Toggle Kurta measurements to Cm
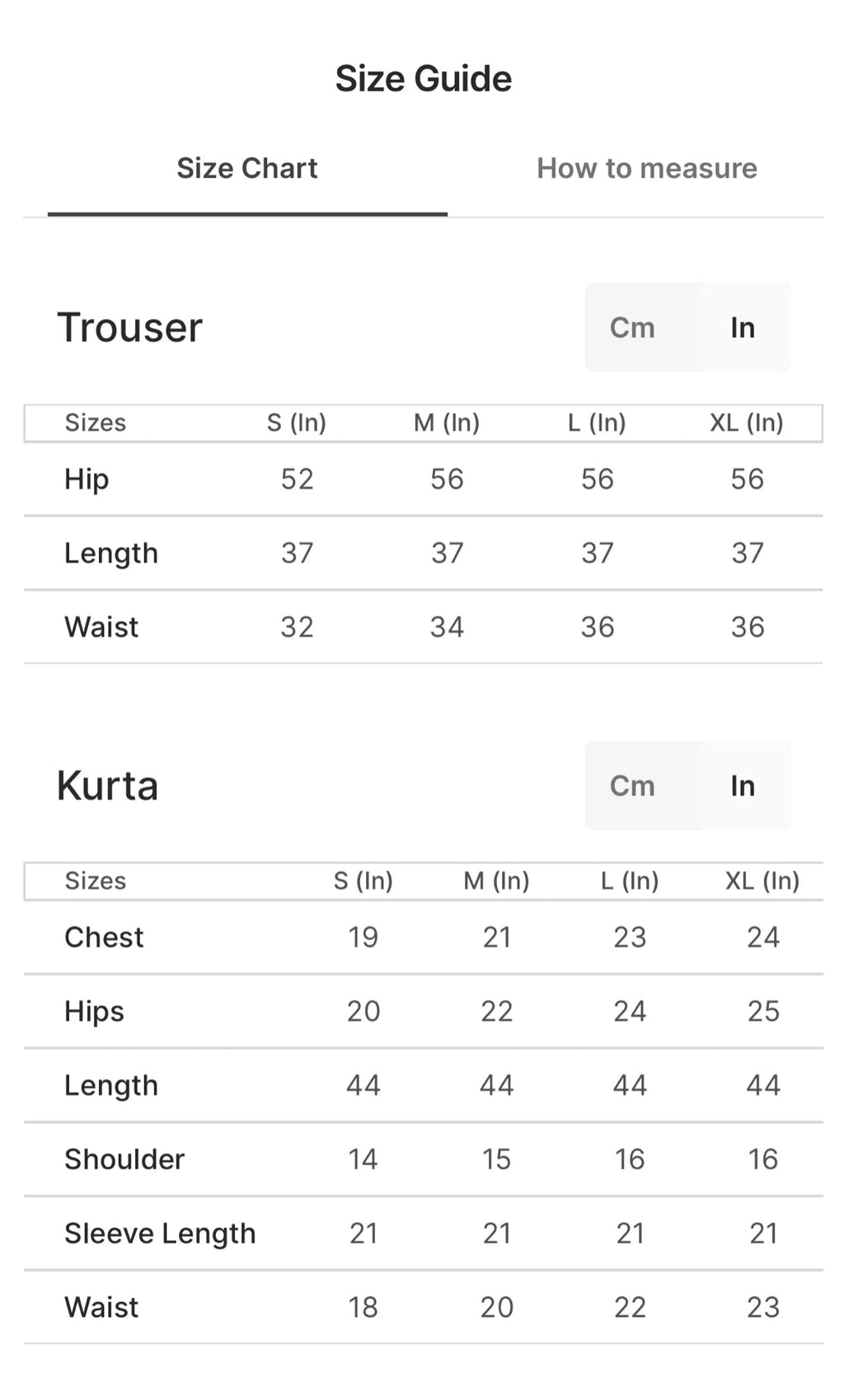Viewport: 844px width, 1400px height. tap(632, 786)
